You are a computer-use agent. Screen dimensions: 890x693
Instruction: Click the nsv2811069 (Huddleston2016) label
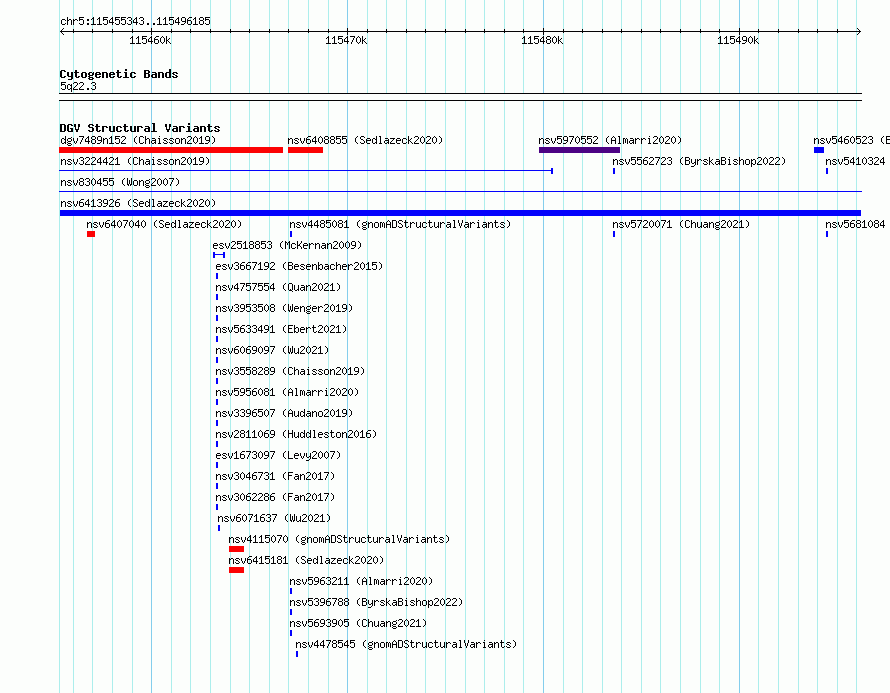pyautogui.click(x=296, y=434)
